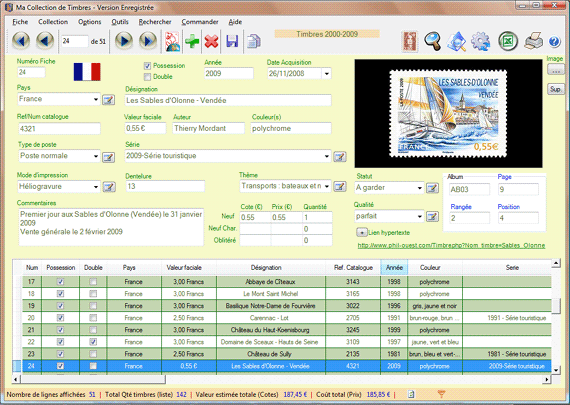Toggle Double checkbox in row 24
The width and height of the screenshot is (570, 405).
(93, 366)
